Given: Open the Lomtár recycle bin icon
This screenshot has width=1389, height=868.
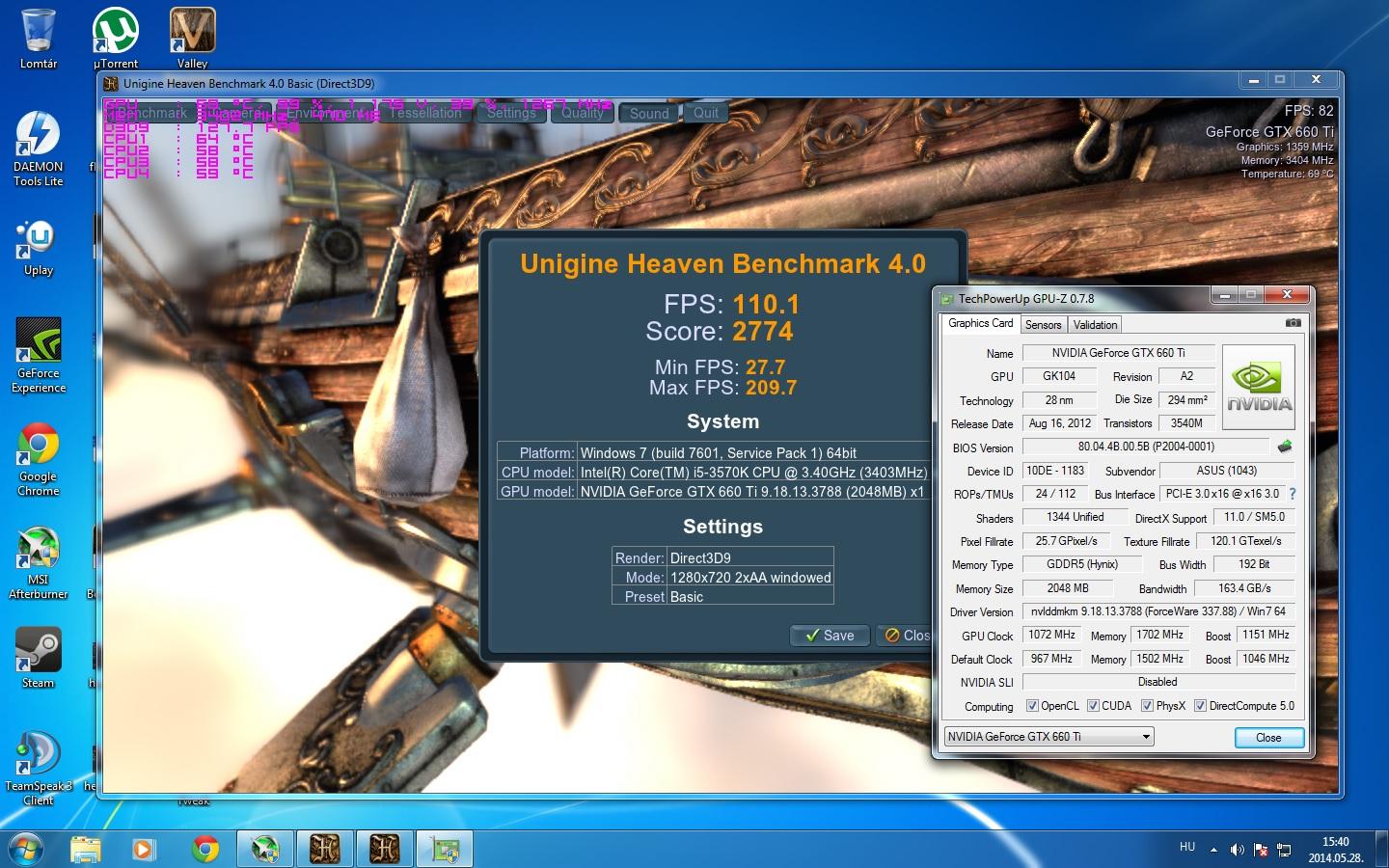Looking at the screenshot, I should [x=39, y=39].
